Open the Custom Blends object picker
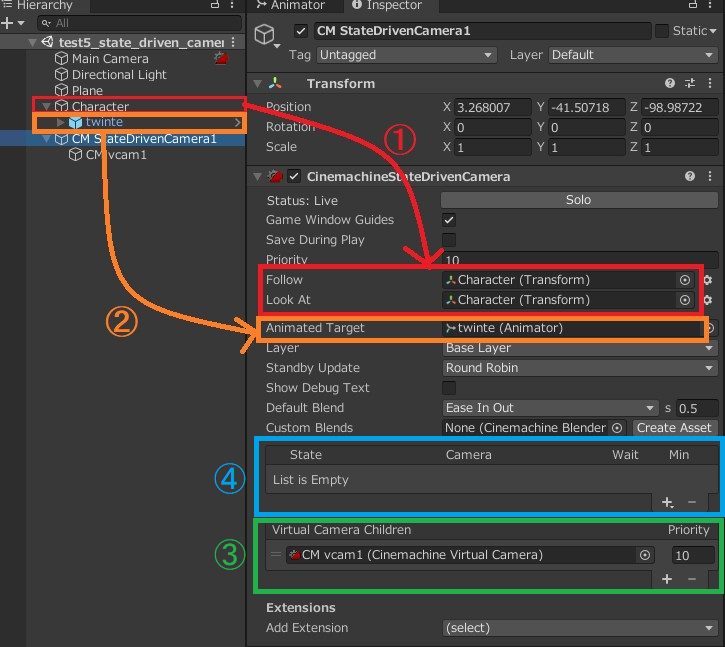 point(617,428)
